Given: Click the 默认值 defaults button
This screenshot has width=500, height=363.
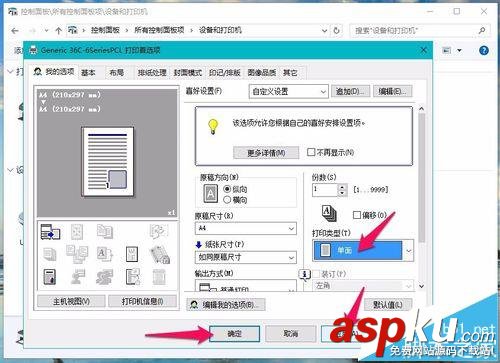Looking at the screenshot, I should click(x=388, y=305).
